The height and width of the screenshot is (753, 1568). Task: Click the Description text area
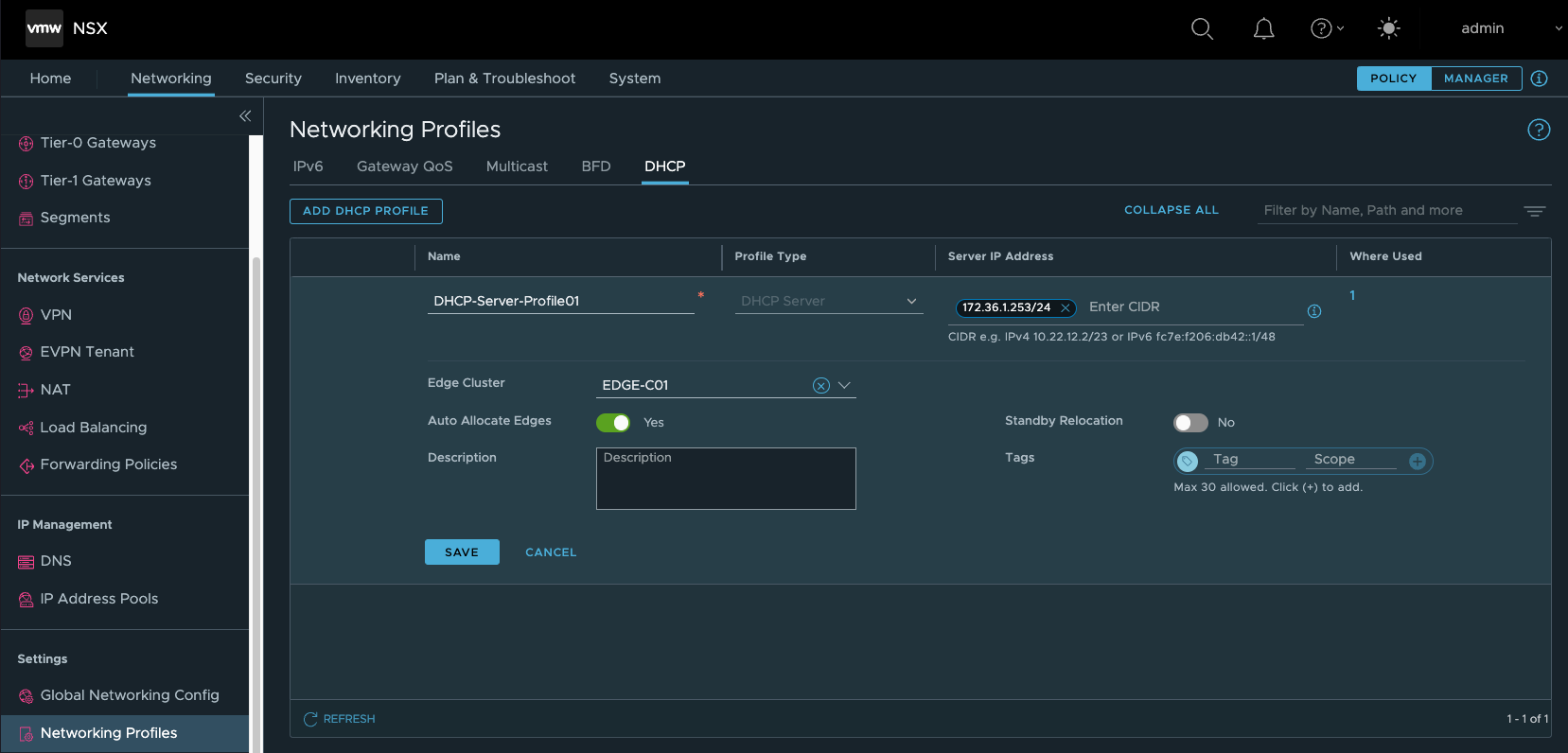726,479
